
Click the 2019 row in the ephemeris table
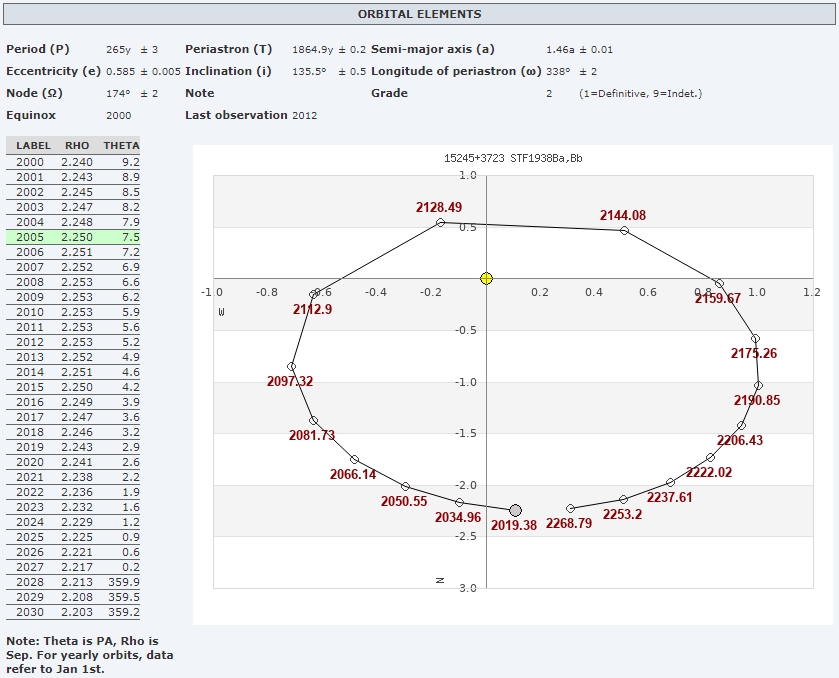pos(72,447)
